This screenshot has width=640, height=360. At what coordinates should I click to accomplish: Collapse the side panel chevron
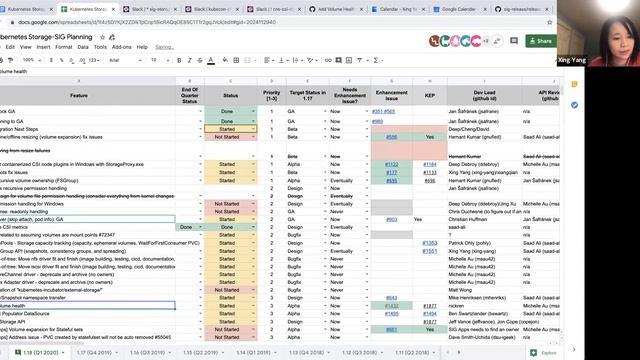click(x=574, y=349)
